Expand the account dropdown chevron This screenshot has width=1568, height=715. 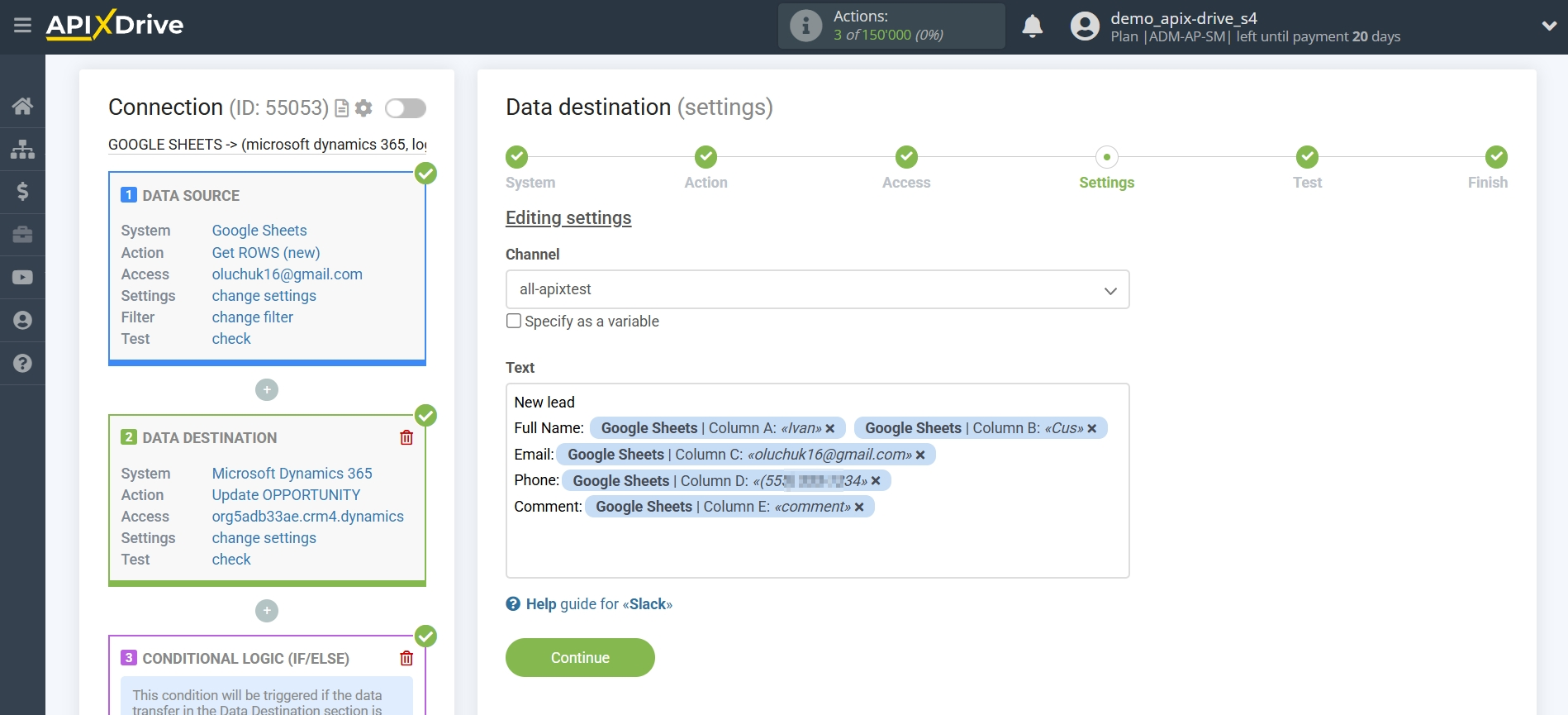coord(1549,26)
